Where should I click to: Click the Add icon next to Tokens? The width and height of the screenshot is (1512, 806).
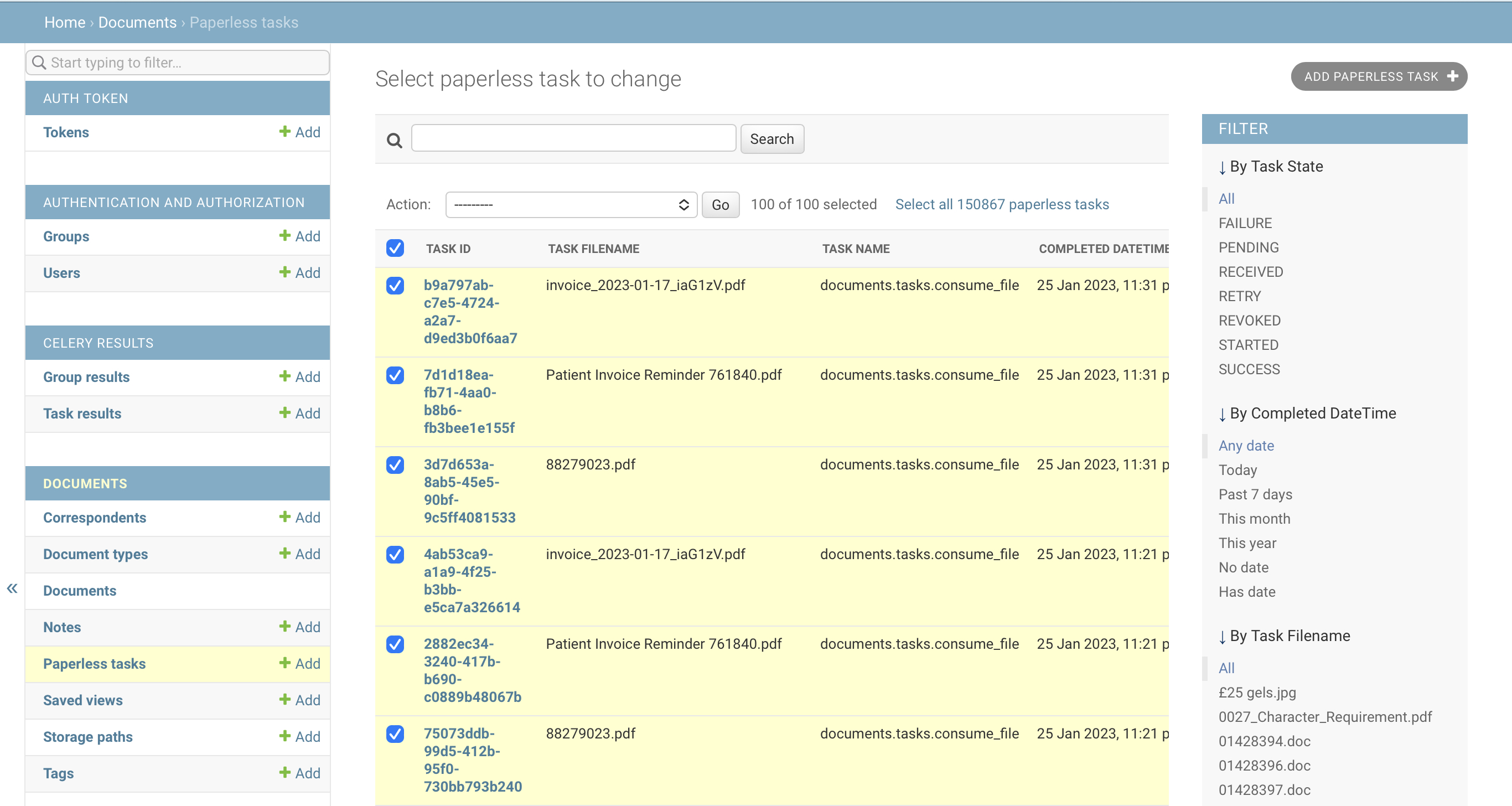click(284, 132)
